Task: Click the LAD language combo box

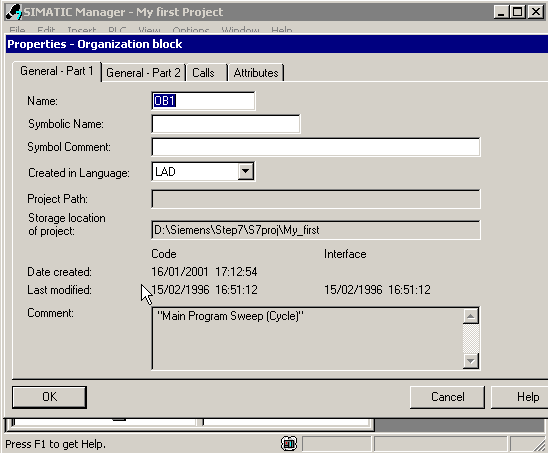Action: coord(203,171)
